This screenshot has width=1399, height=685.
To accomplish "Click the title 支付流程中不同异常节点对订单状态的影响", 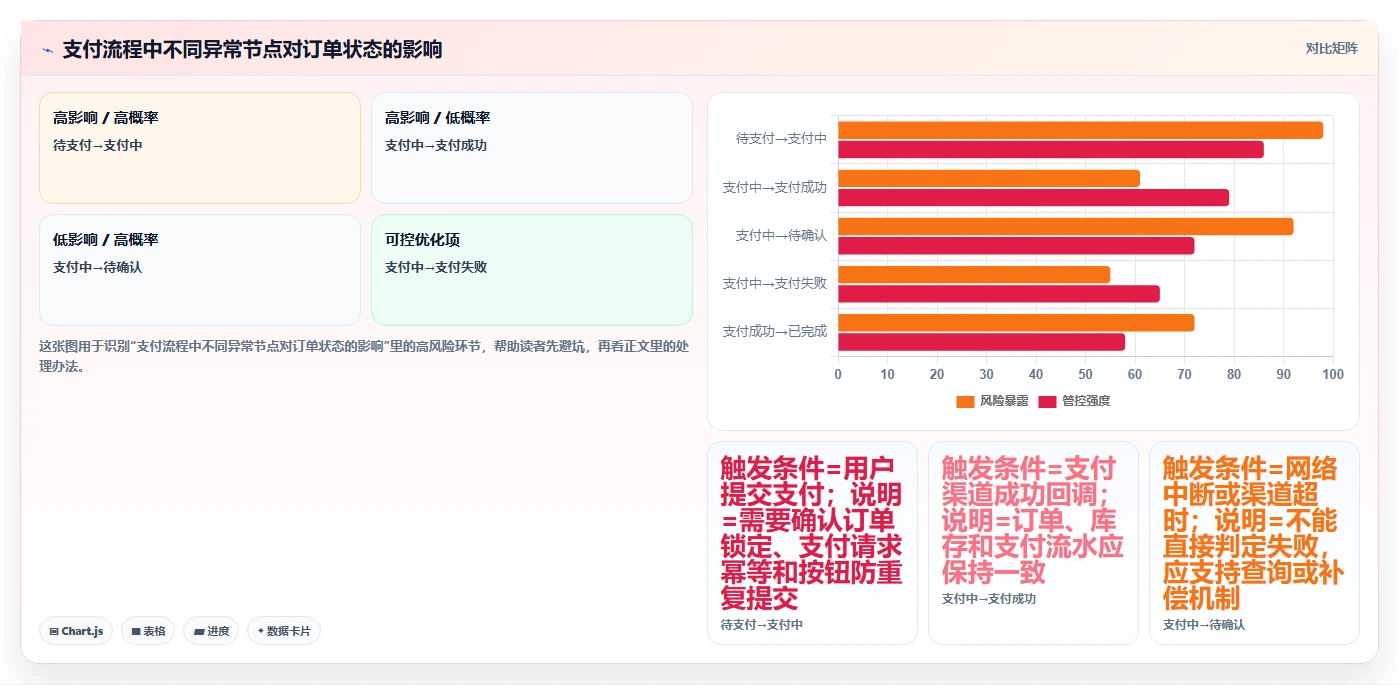I will tap(252, 50).
